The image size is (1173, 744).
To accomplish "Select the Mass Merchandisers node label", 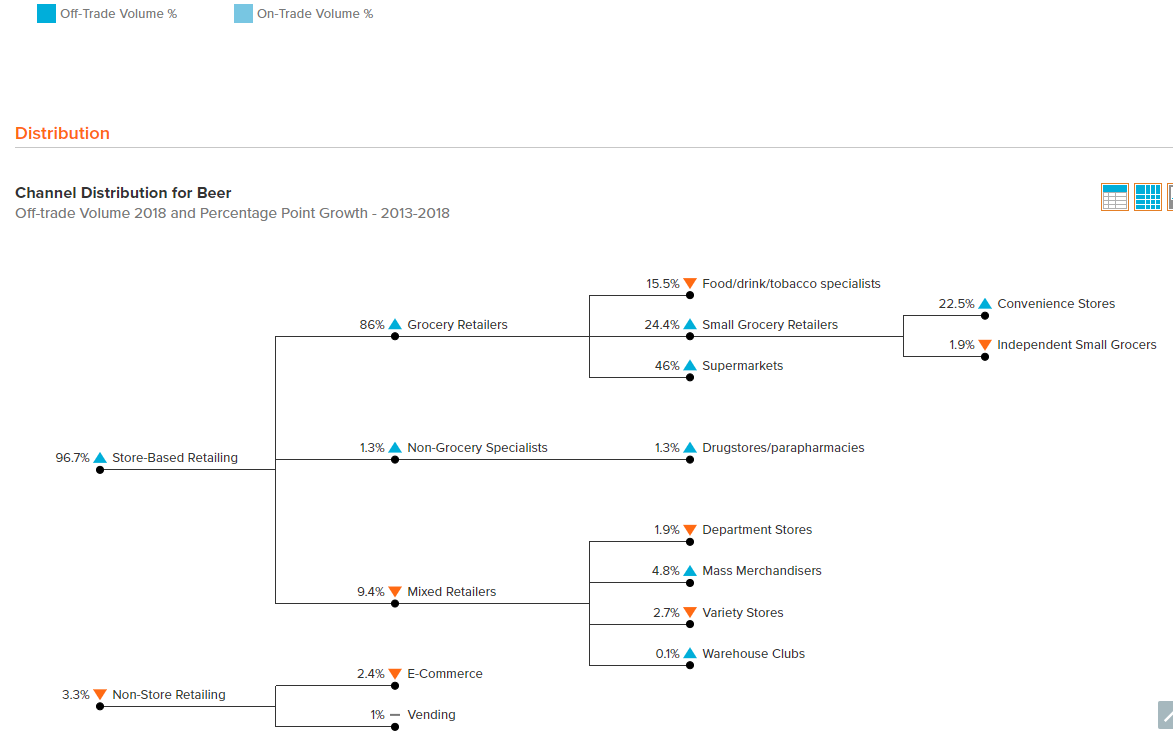I will pos(762,571).
